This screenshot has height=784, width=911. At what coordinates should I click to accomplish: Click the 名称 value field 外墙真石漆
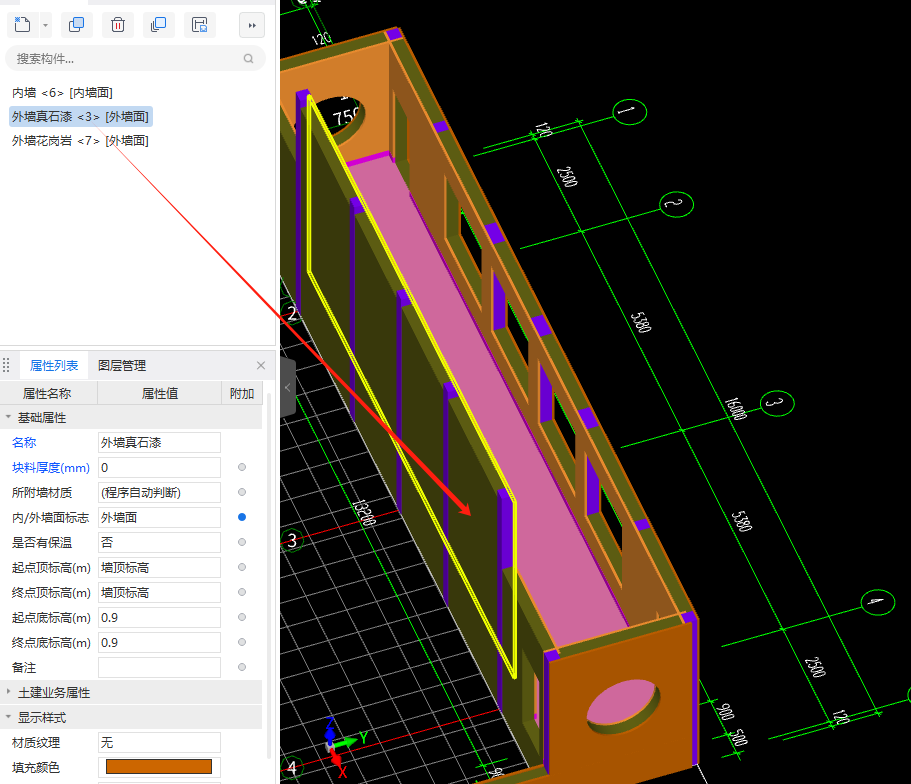[x=159, y=443]
